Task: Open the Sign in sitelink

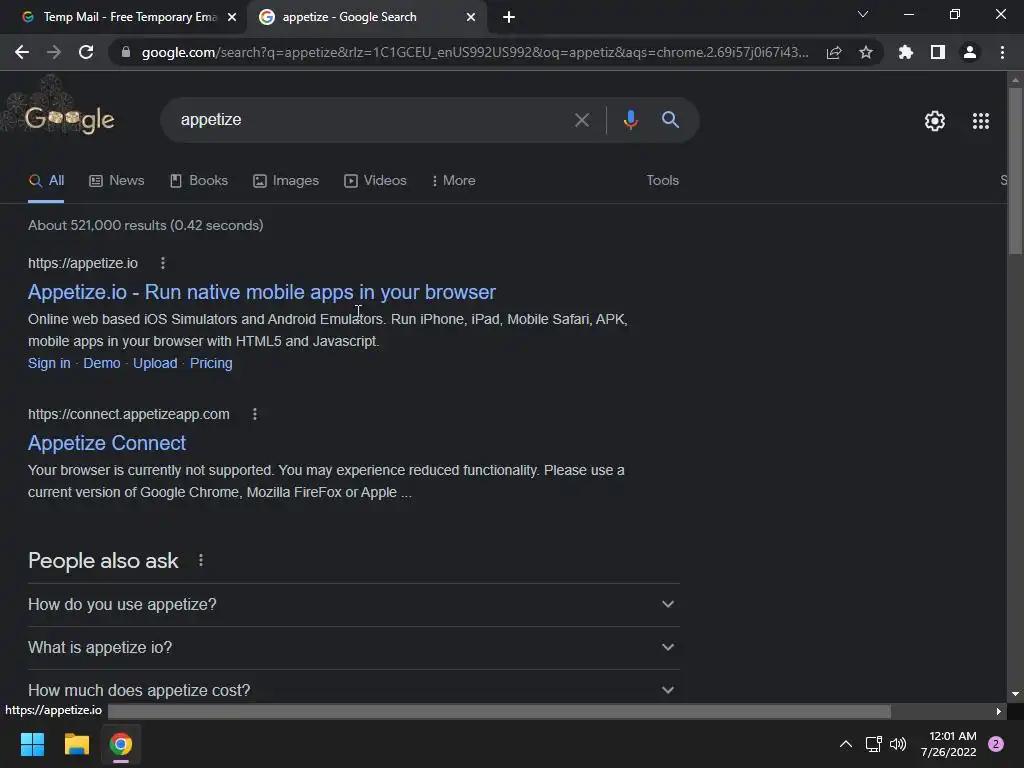Action: [x=49, y=363]
